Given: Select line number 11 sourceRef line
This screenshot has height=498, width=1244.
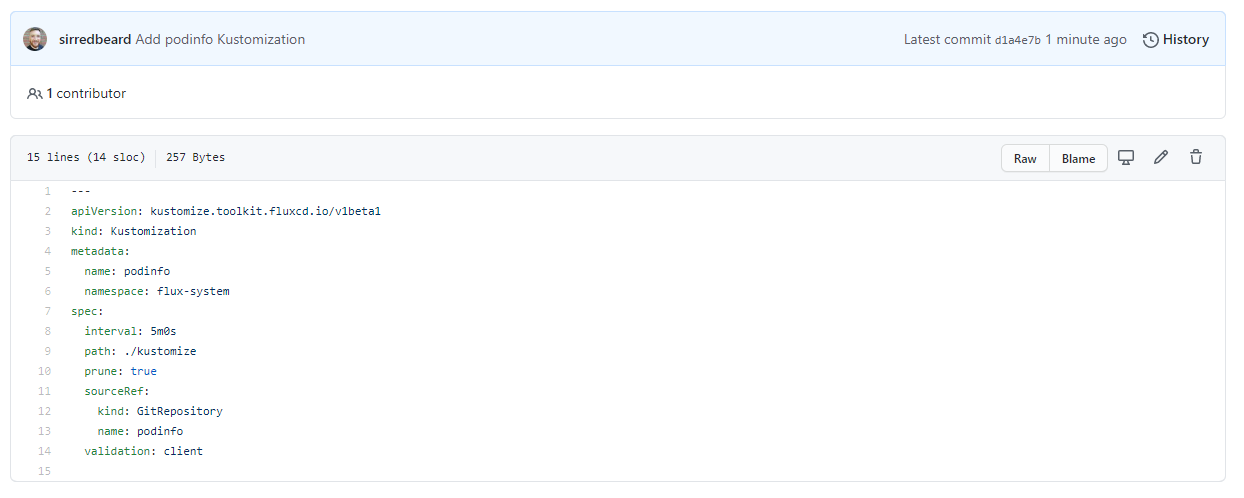Looking at the screenshot, I should (x=45, y=391).
